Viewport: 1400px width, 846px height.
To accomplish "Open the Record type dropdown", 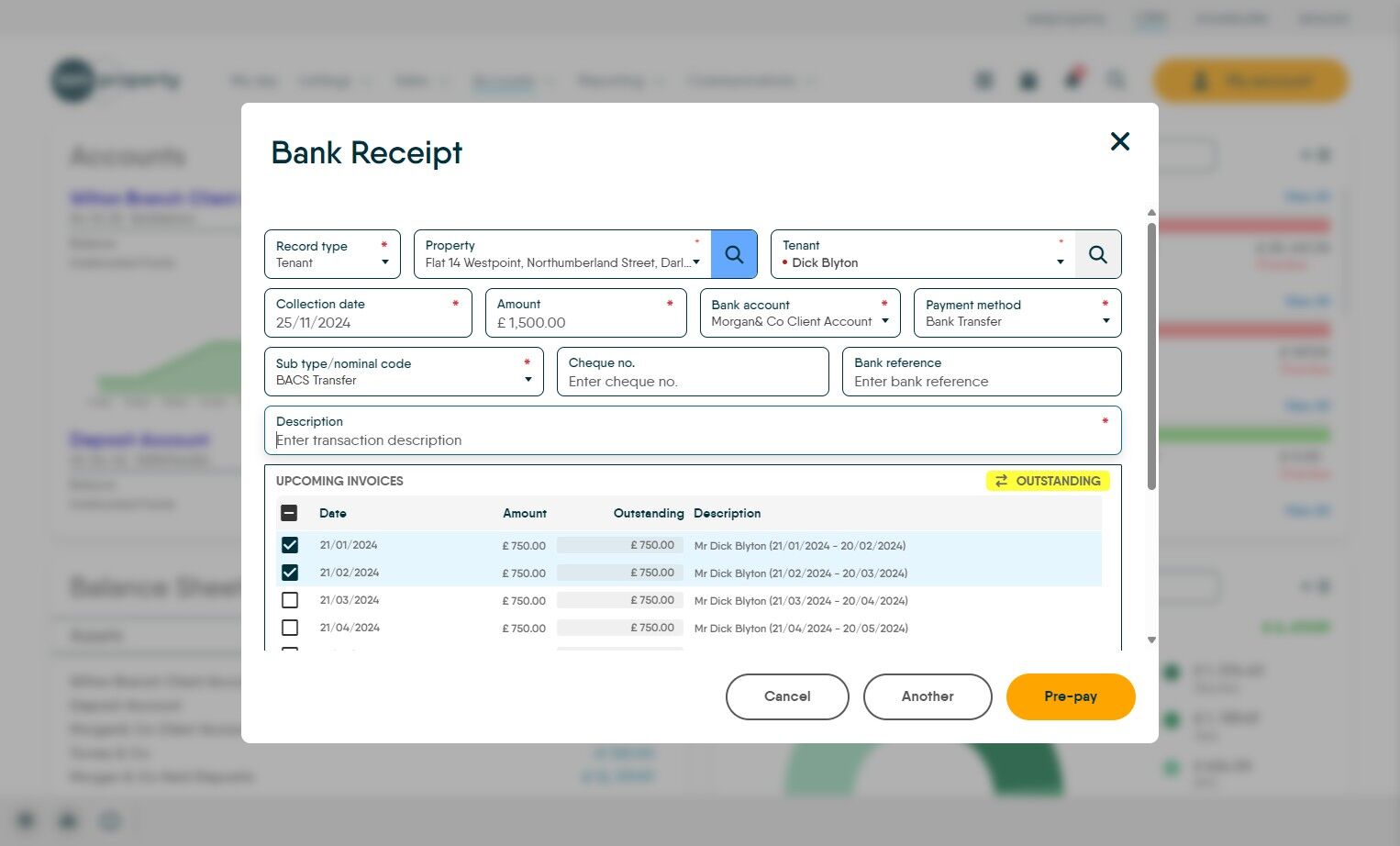I will click(332, 254).
